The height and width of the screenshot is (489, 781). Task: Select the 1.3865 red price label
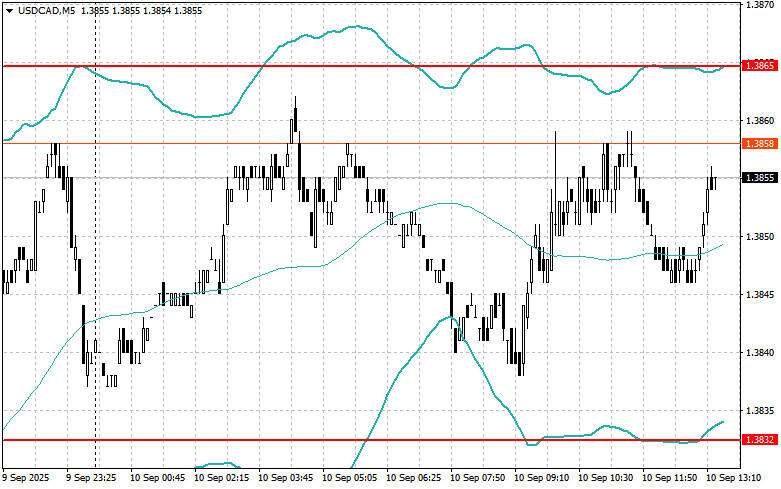tap(760, 66)
